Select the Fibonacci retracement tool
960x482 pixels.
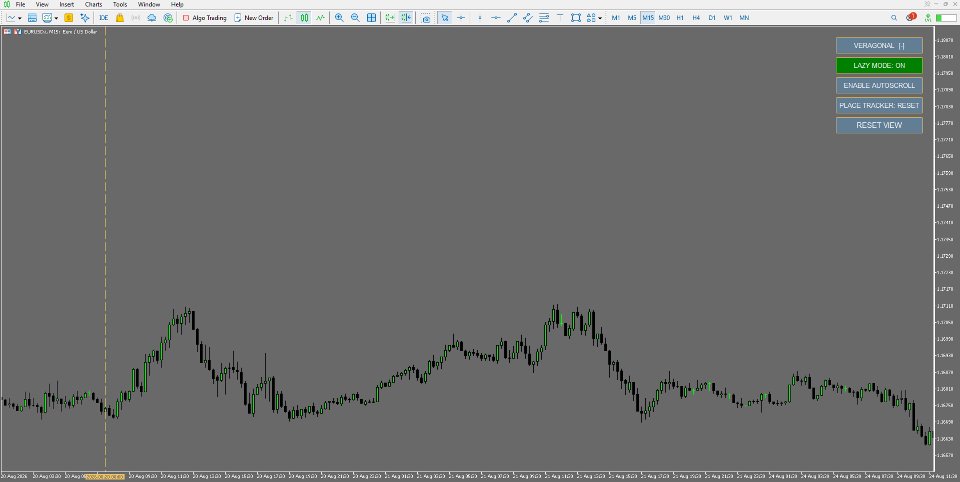tap(544, 18)
